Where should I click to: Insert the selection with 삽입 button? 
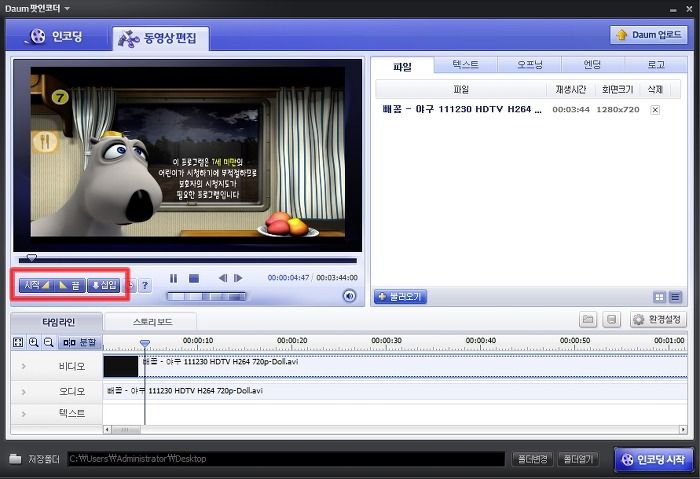(104, 285)
